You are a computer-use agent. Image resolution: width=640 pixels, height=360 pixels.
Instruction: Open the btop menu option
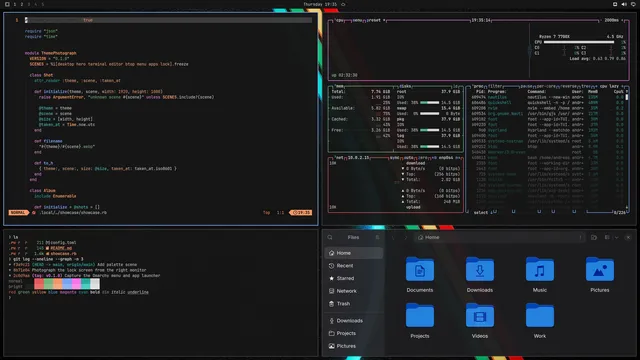[x=357, y=20]
